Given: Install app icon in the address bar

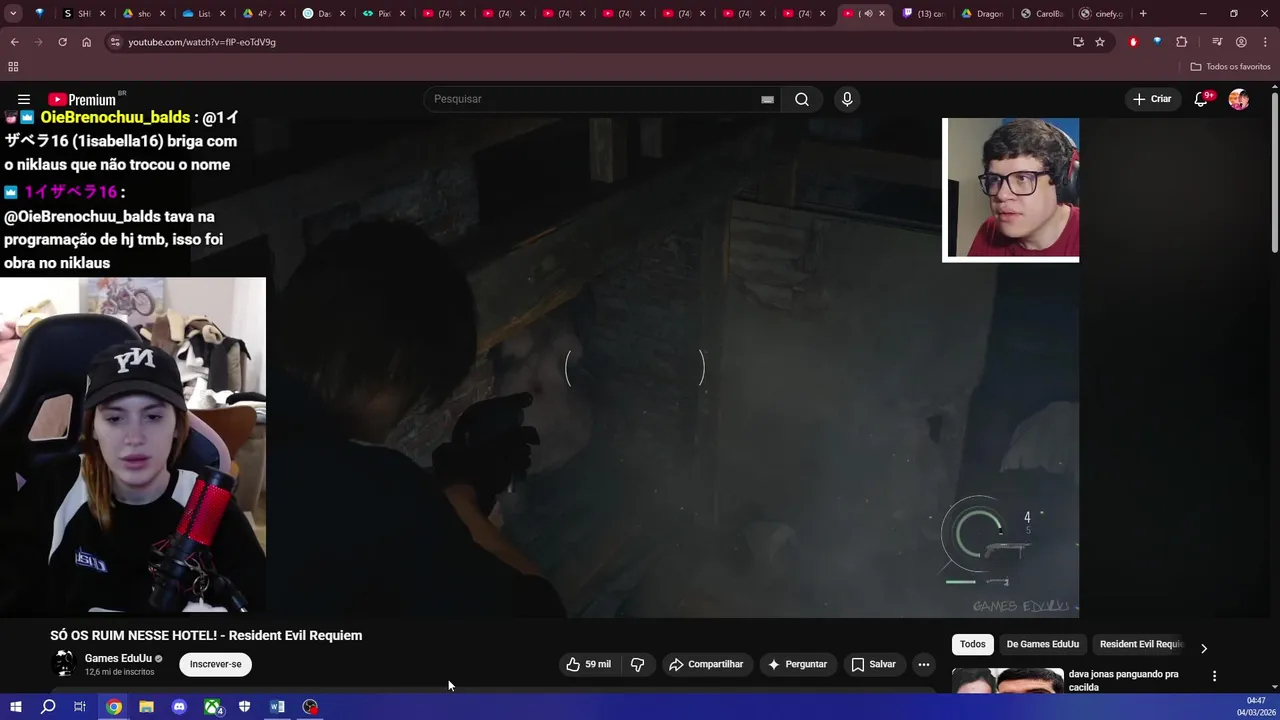Looking at the screenshot, I should point(1078,42).
